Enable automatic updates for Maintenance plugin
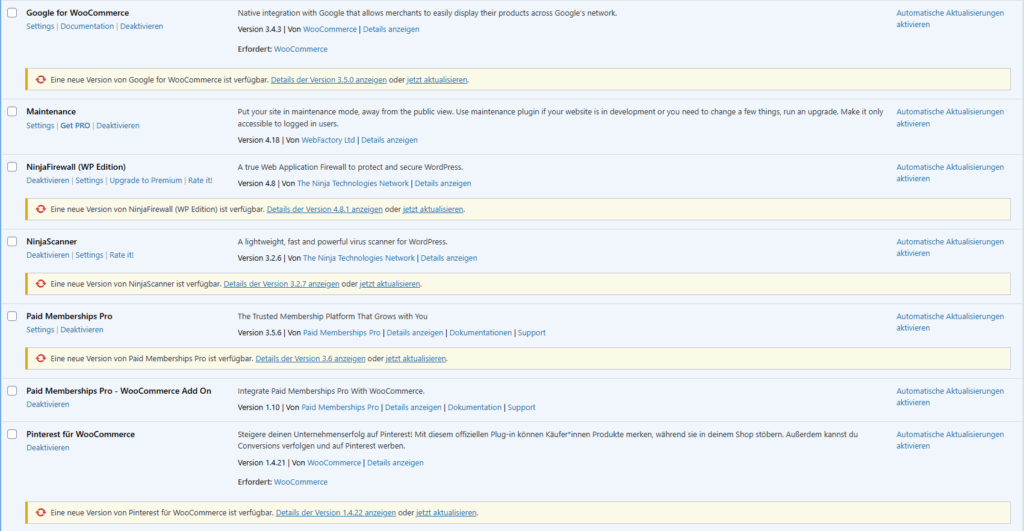 coord(949,117)
